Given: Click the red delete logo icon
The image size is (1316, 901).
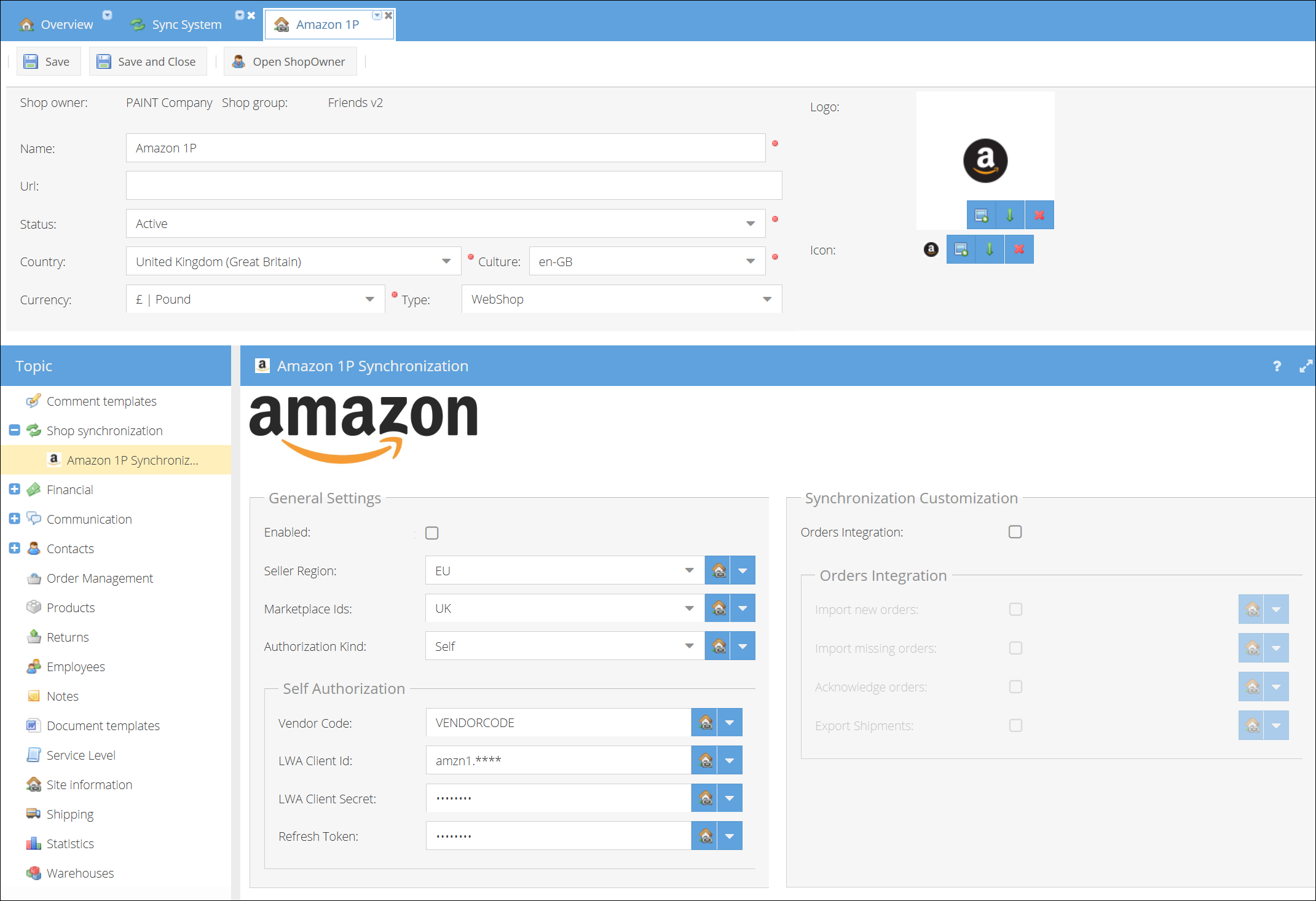Looking at the screenshot, I should [x=1039, y=215].
